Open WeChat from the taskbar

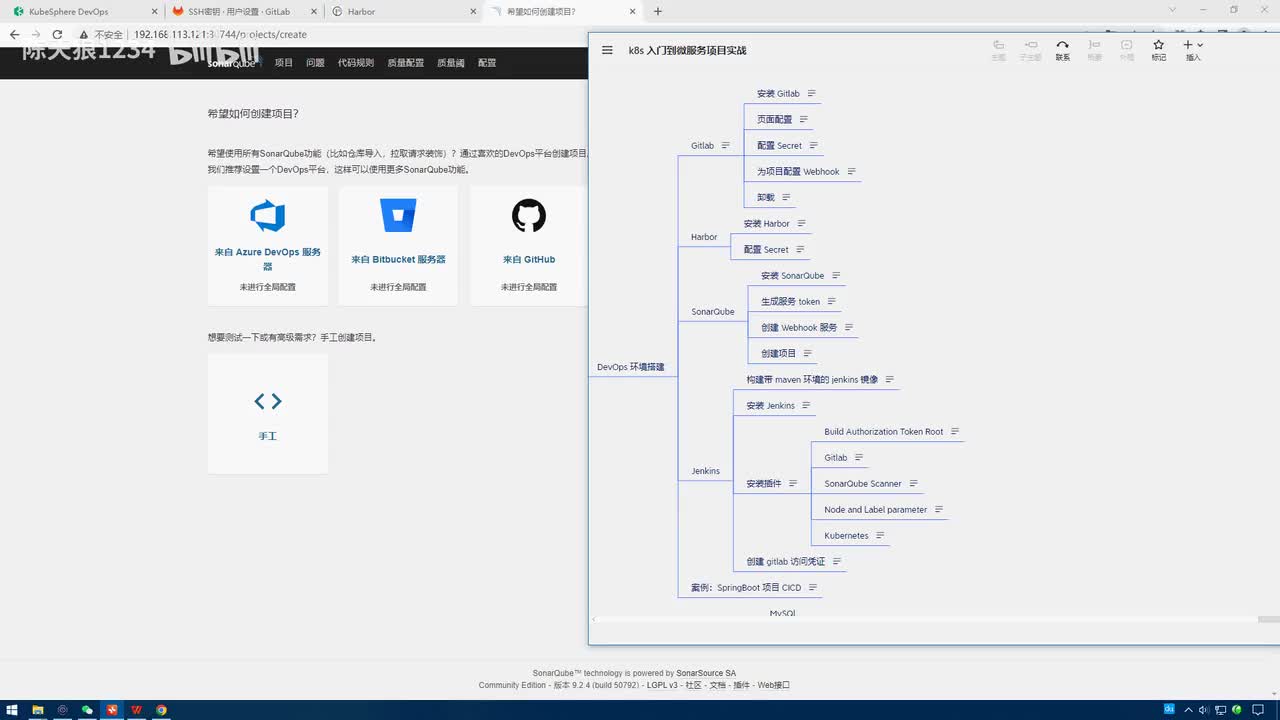87,710
